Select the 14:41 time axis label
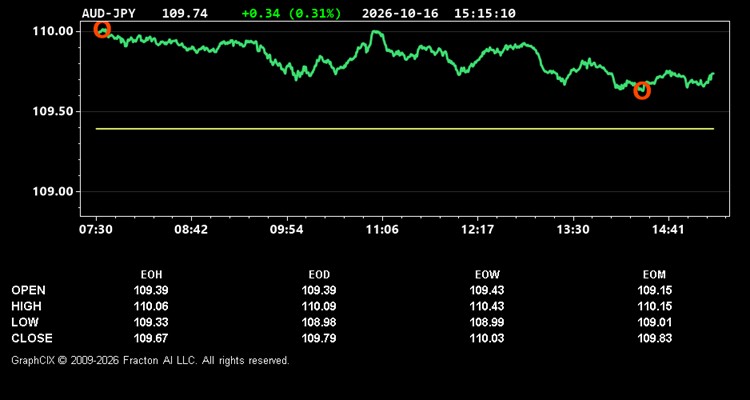This screenshot has height=400, width=750. pos(668,229)
